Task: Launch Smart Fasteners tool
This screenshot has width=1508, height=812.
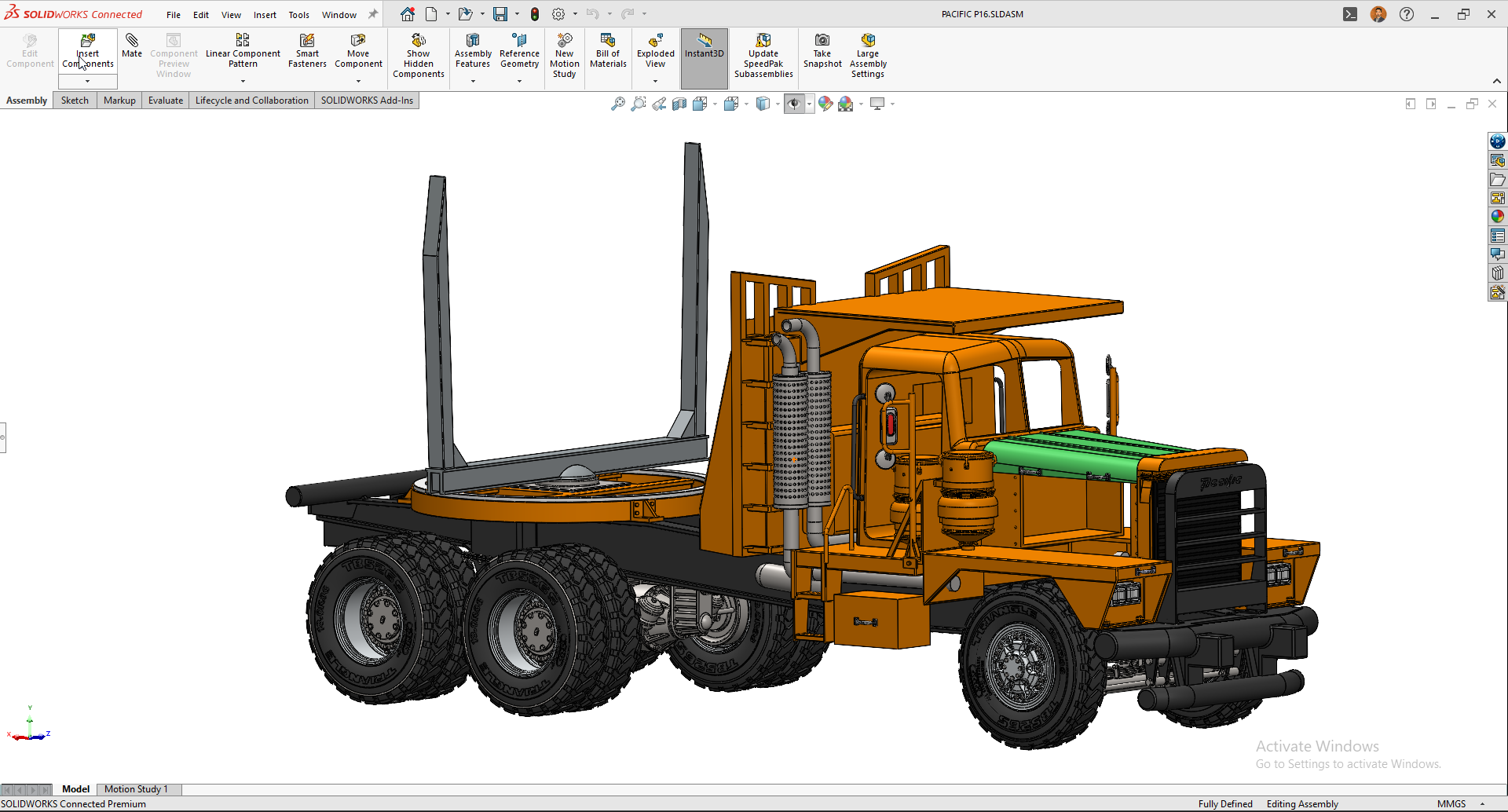Action: coord(307,51)
